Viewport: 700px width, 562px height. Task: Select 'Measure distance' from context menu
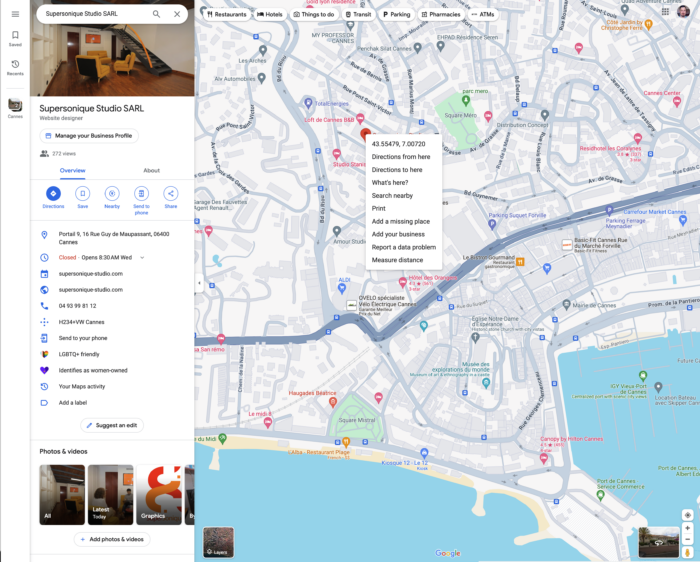(x=397, y=260)
